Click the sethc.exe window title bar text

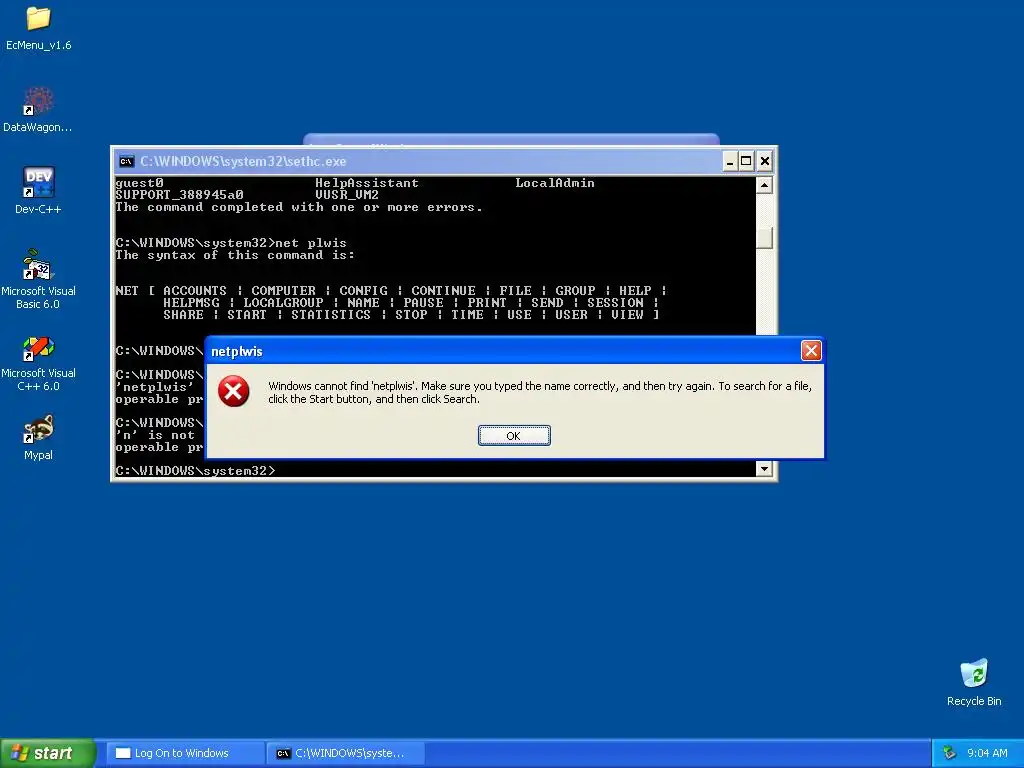pos(243,161)
